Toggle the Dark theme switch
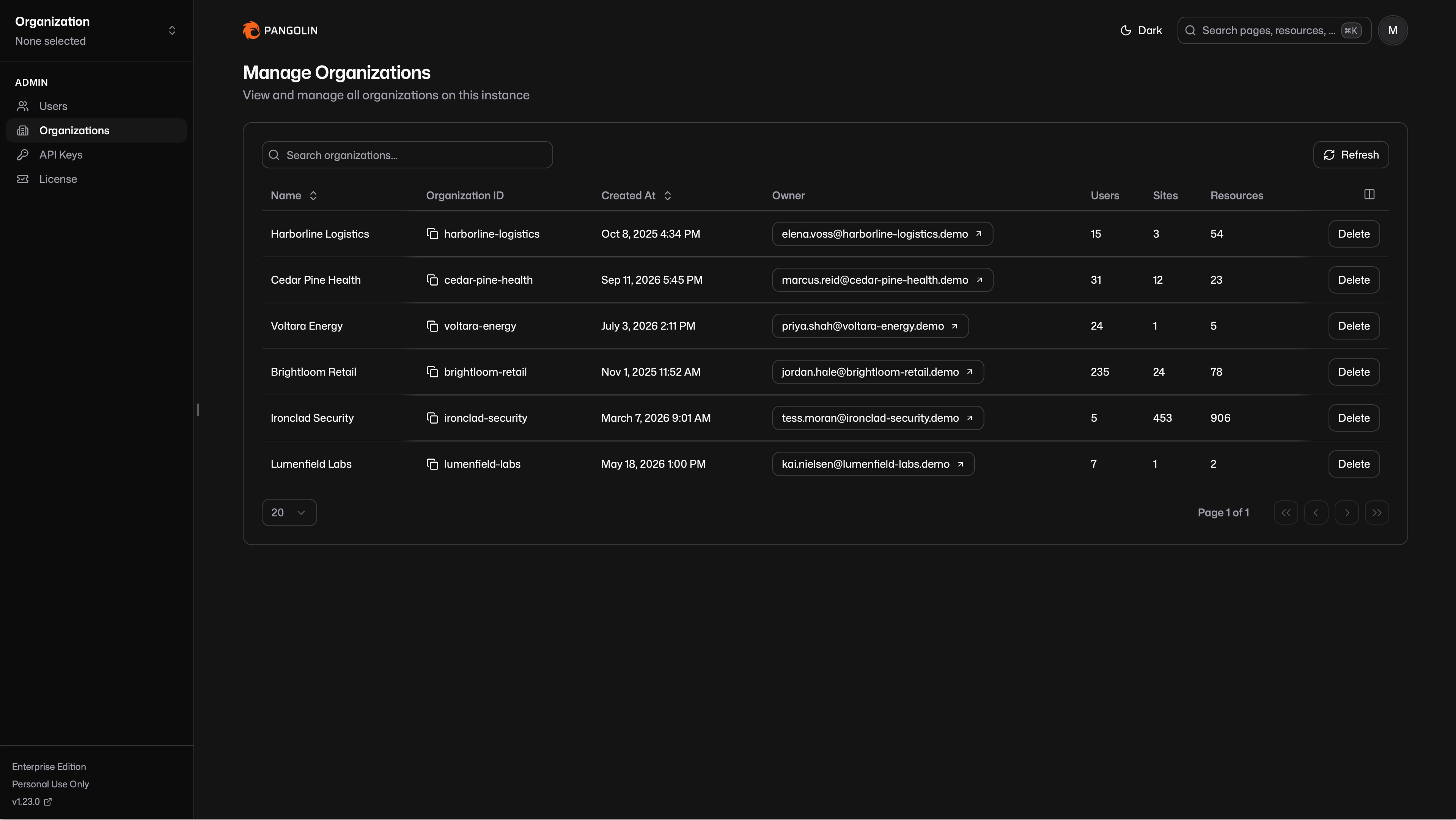Image resolution: width=1456 pixels, height=820 pixels. (x=1141, y=30)
